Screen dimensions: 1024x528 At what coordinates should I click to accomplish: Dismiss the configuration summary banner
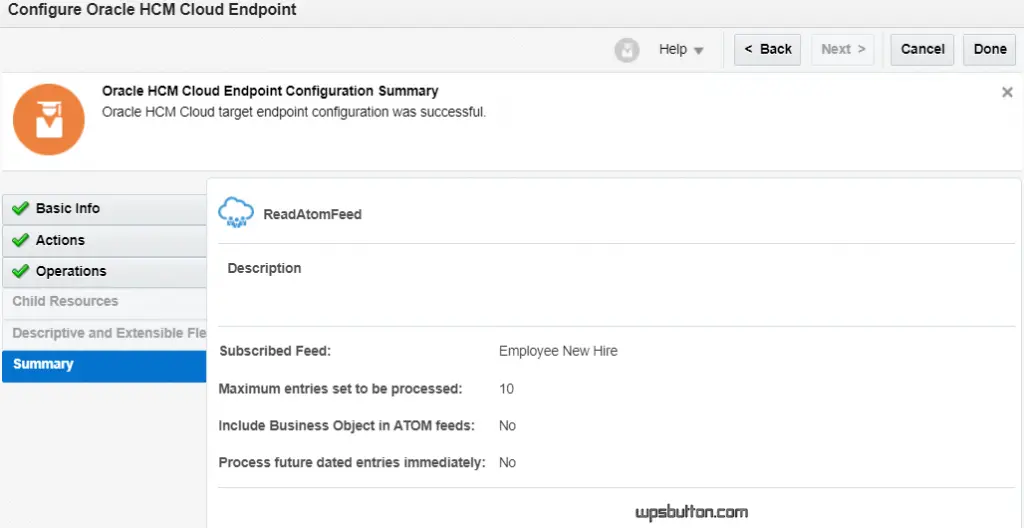[x=1007, y=92]
